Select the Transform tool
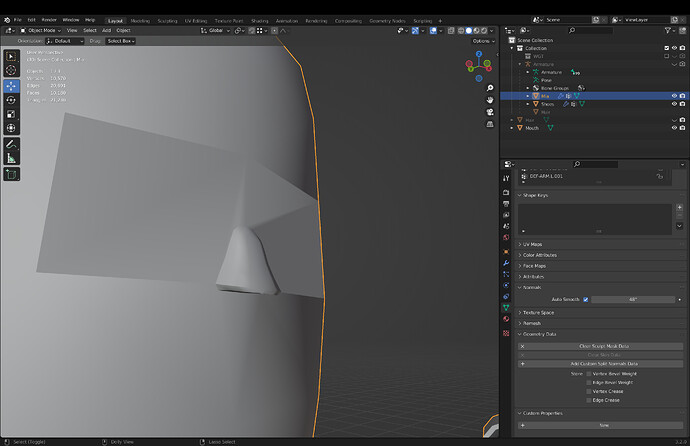The width and height of the screenshot is (690, 446). tap(11, 128)
